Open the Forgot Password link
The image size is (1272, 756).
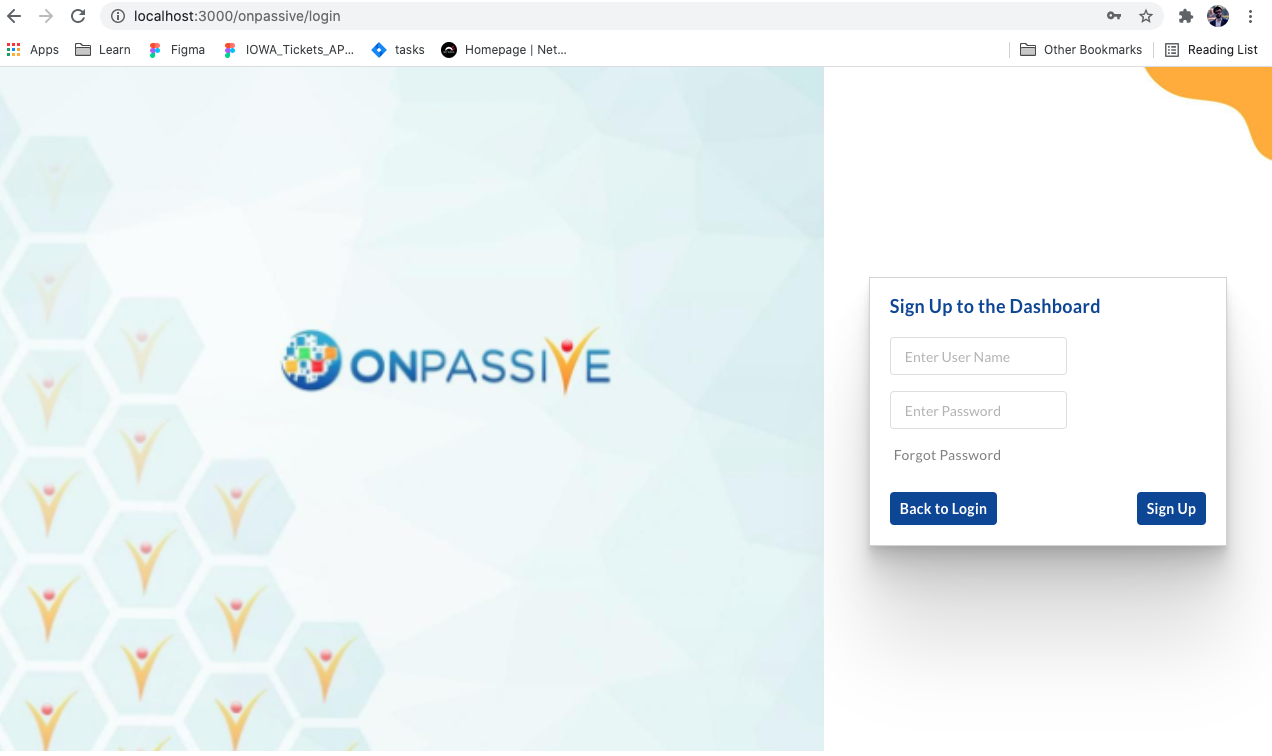coord(947,455)
